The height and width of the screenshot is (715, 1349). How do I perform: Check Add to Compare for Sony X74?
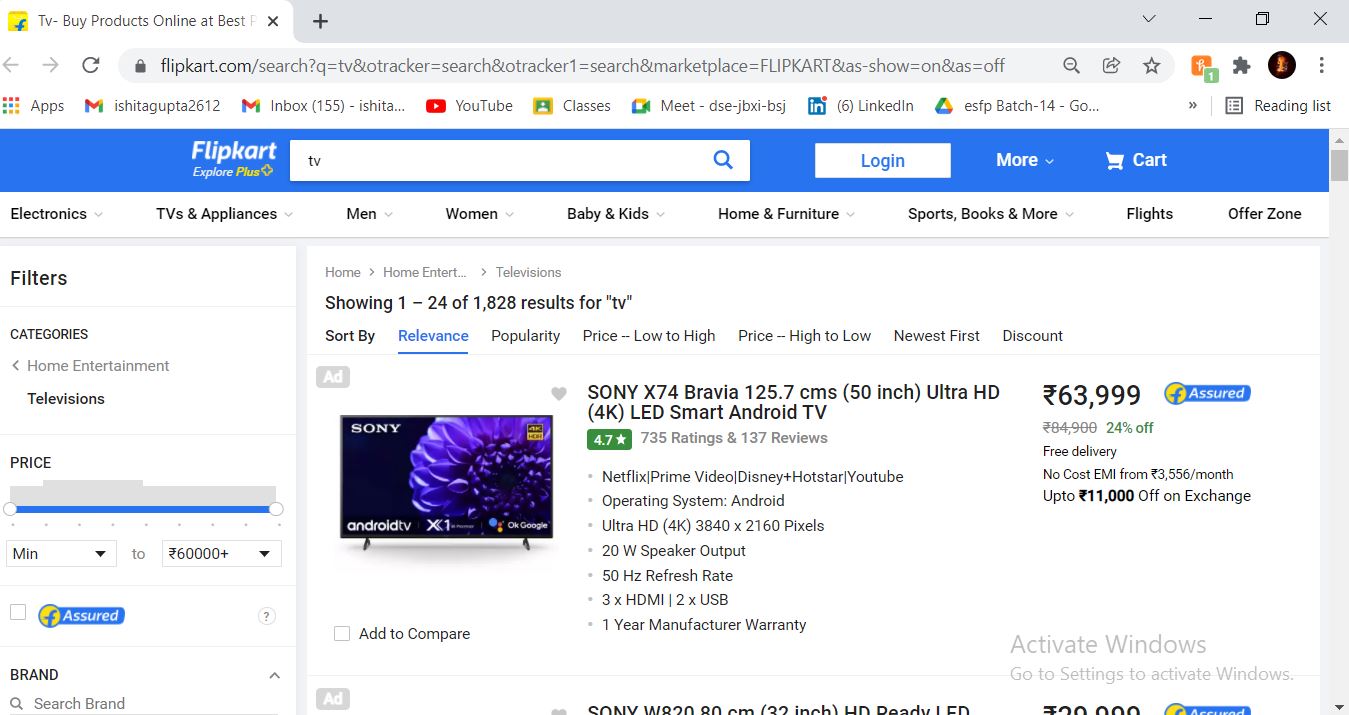[x=342, y=634]
